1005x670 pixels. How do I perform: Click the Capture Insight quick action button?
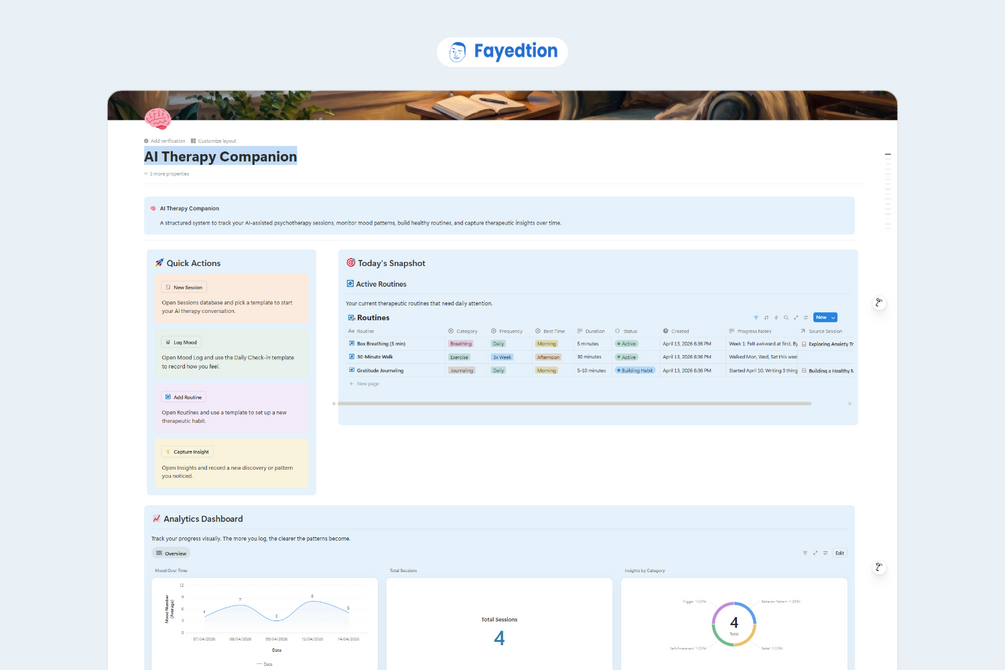[187, 451]
